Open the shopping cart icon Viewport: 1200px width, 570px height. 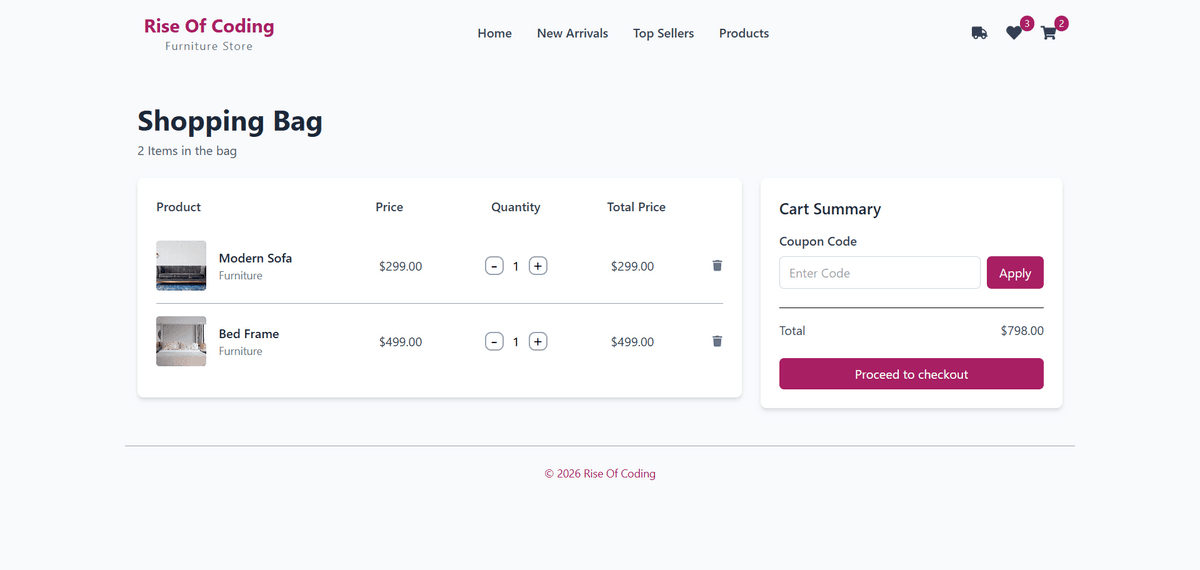coord(1048,33)
